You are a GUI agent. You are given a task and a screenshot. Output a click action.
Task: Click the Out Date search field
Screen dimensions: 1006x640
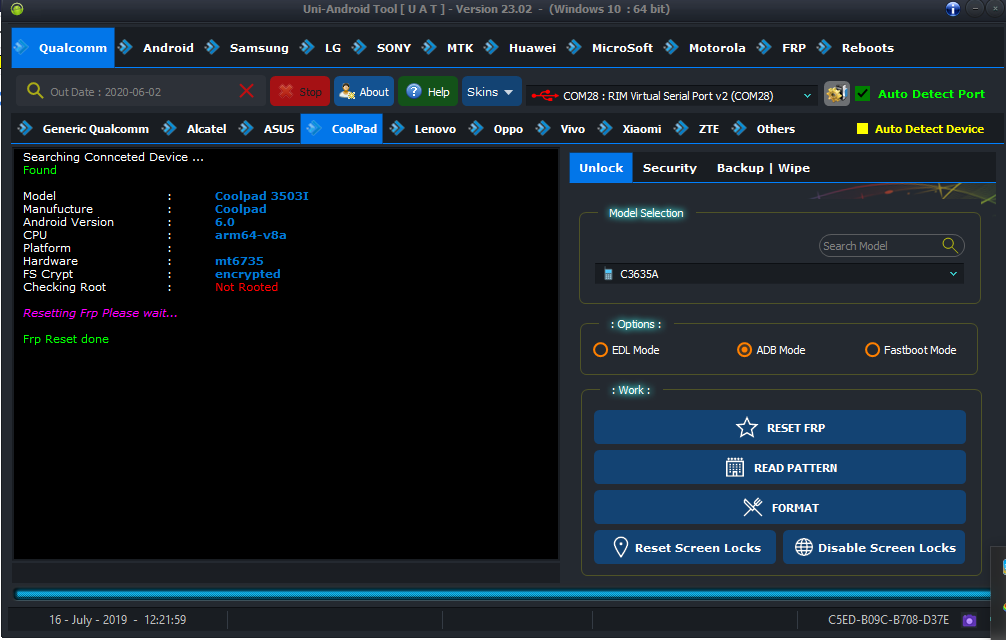coord(141,92)
